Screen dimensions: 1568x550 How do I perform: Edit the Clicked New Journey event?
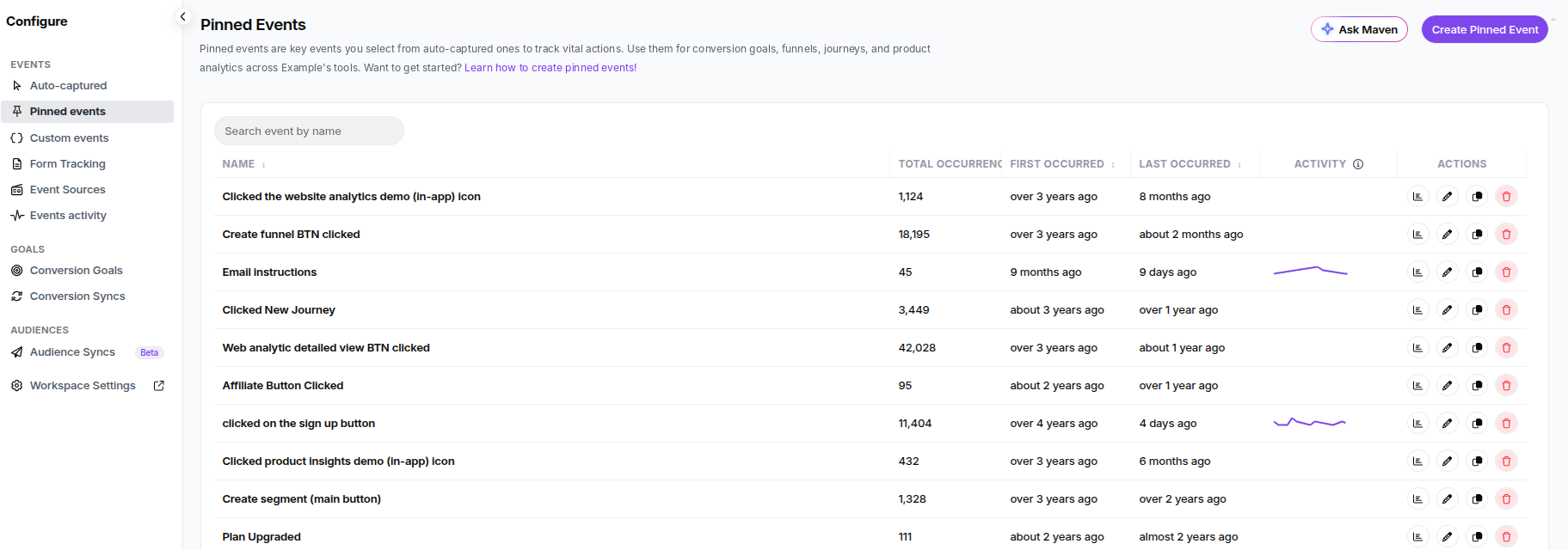coord(1448,310)
